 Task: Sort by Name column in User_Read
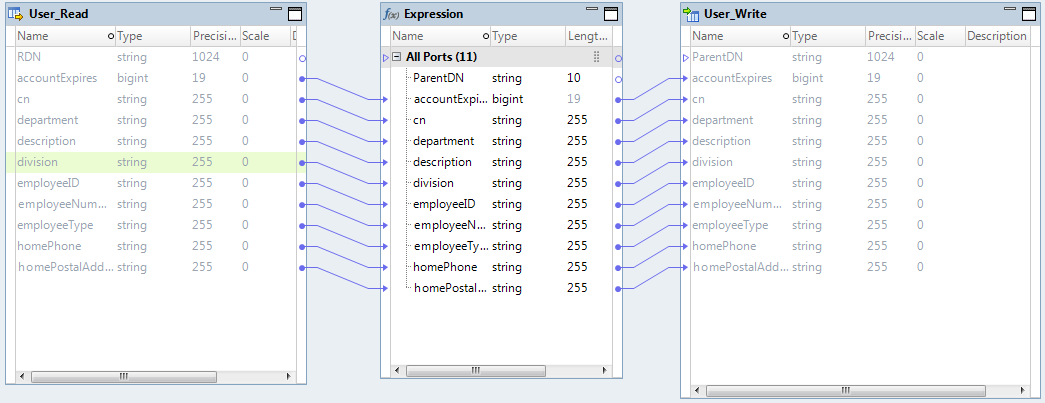[60, 35]
